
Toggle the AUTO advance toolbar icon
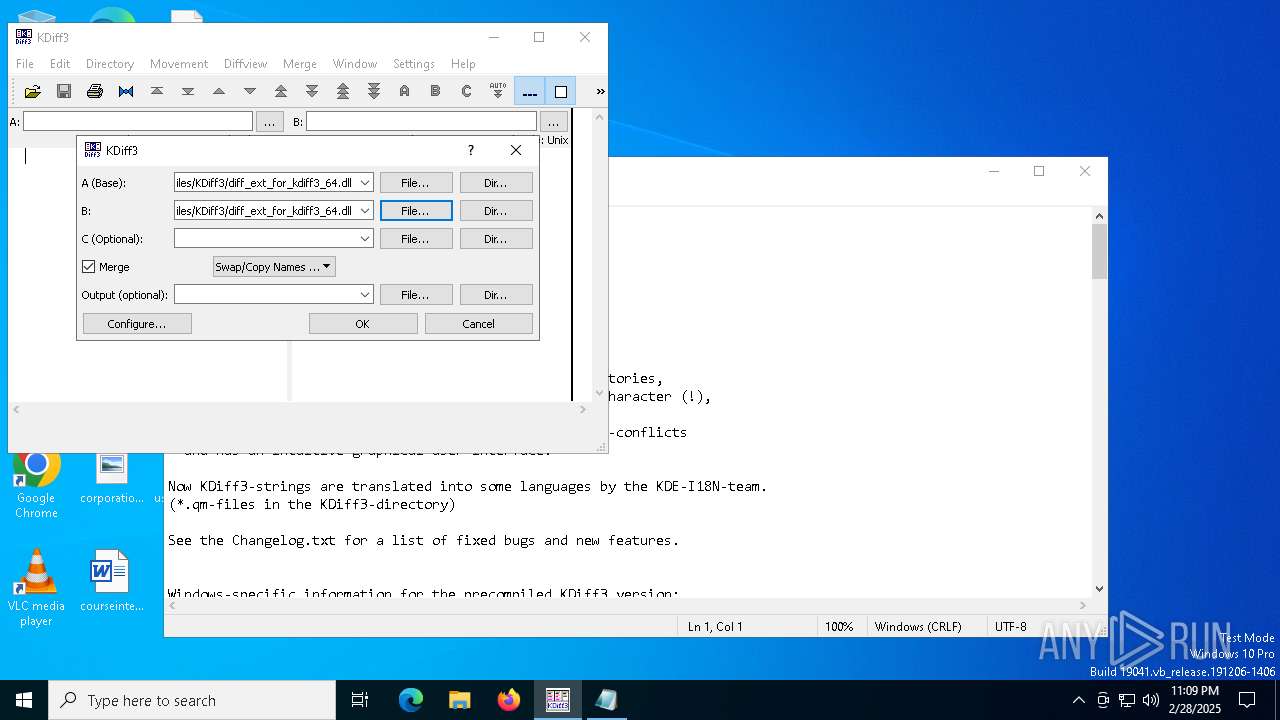tap(498, 91)
